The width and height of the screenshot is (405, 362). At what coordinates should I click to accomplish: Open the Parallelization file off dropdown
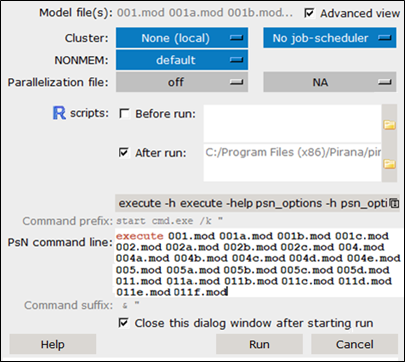pos(182,82)
